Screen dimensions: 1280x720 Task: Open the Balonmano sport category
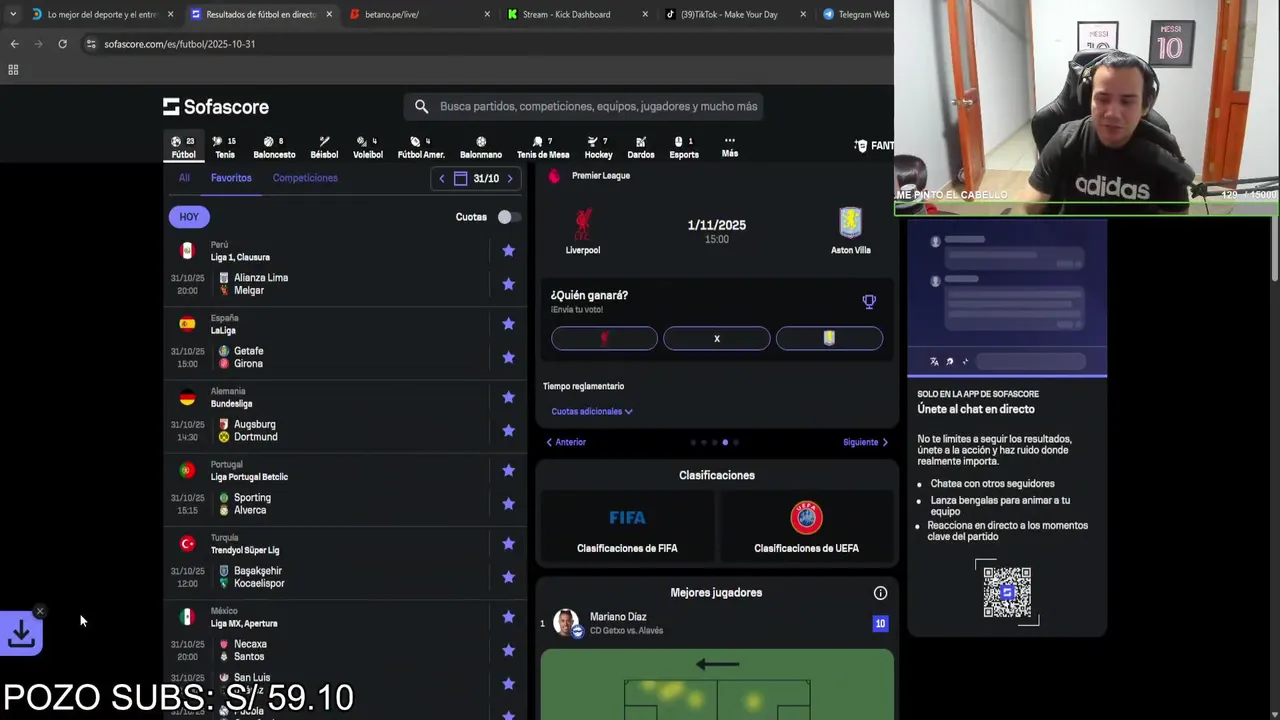click(481, 147)
